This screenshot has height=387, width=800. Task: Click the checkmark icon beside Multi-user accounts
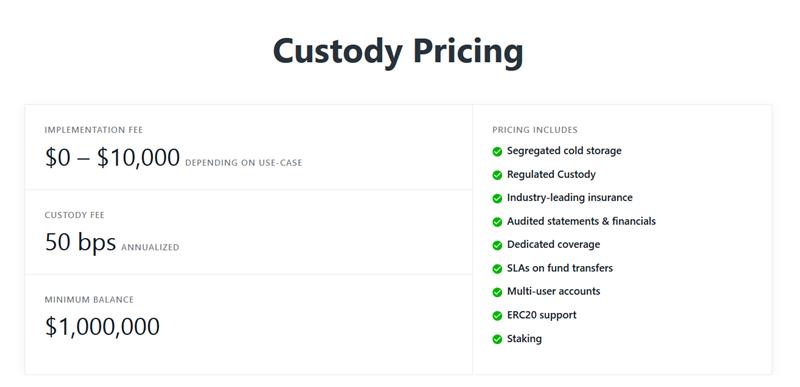497,292
